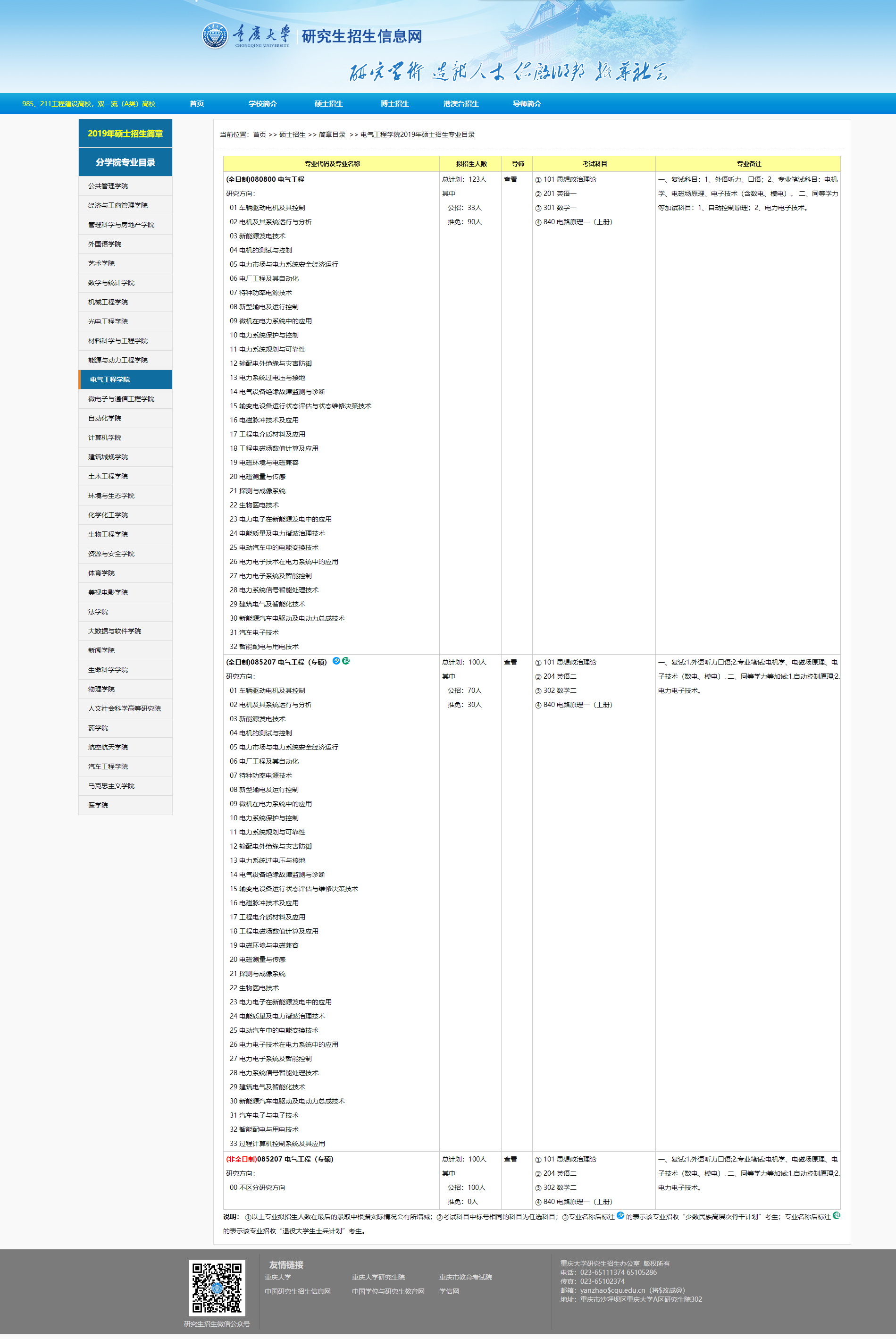Select 艺术学院 in sidebar

(x=125, y=263)
